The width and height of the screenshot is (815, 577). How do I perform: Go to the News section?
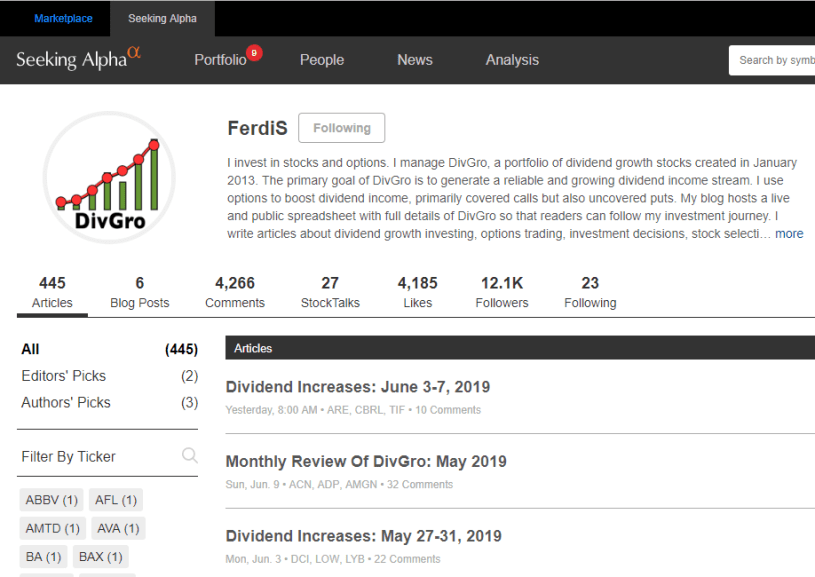point(414,60)
